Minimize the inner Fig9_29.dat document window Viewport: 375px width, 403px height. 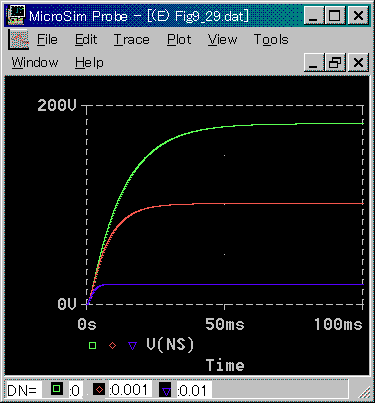point(313,62)
